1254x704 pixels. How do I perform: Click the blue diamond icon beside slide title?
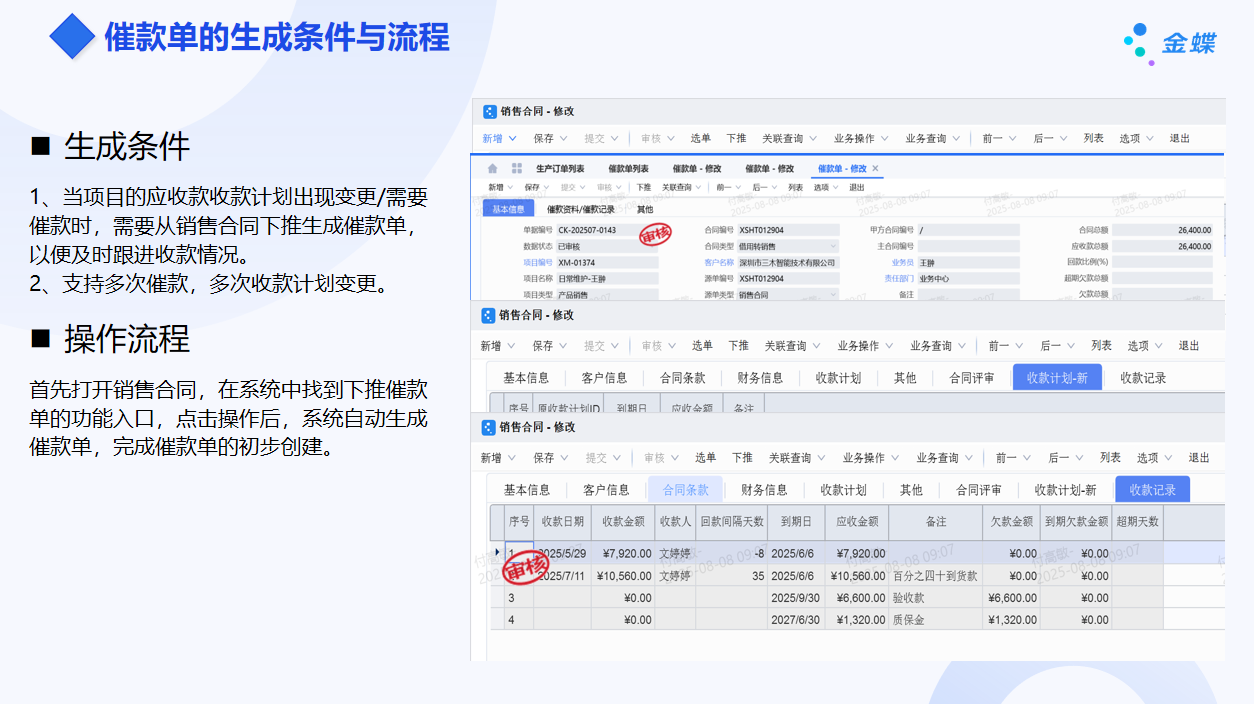(x=72, y=37)
